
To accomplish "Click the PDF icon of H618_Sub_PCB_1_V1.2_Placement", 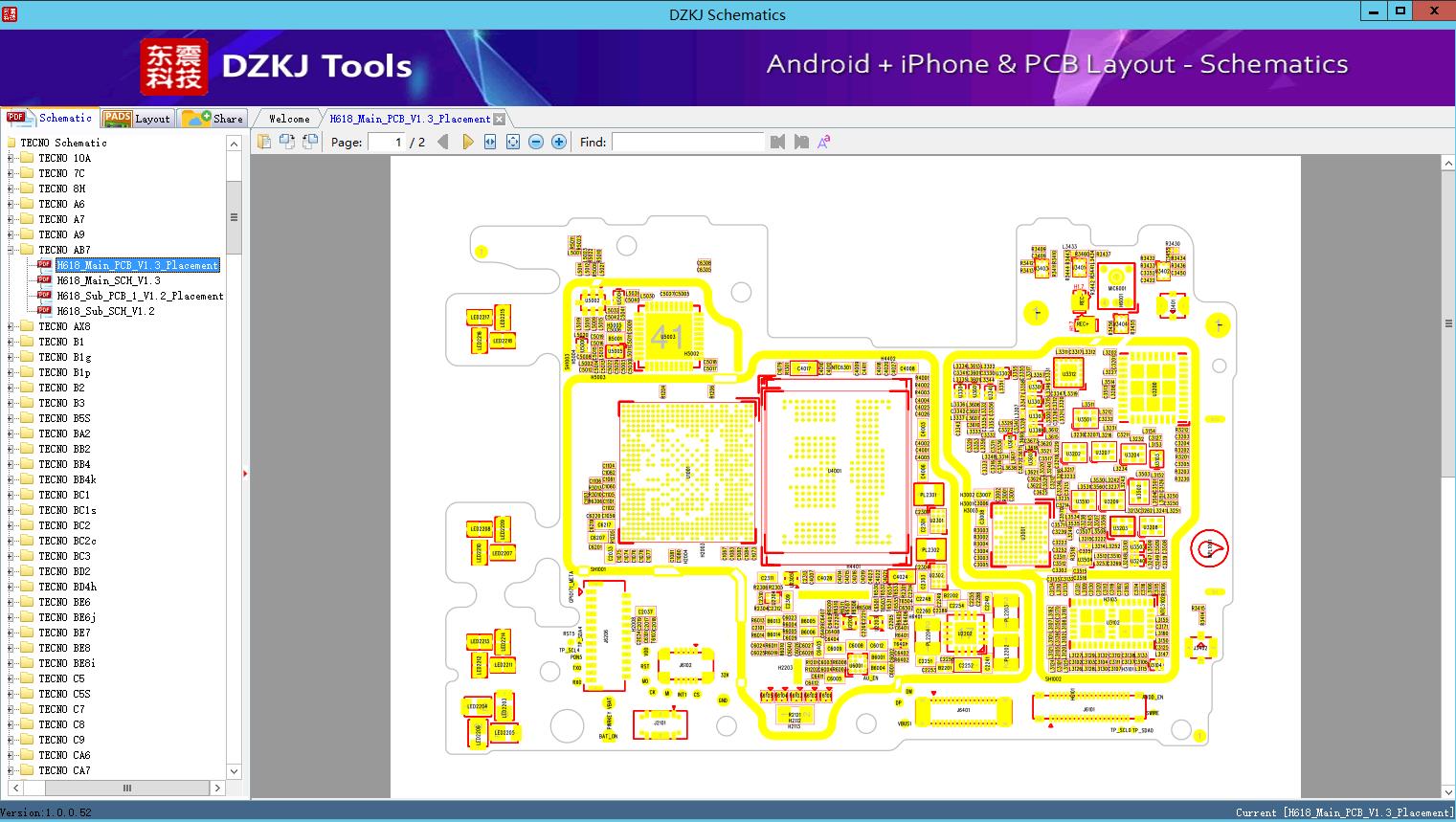I will pos(44,296).
